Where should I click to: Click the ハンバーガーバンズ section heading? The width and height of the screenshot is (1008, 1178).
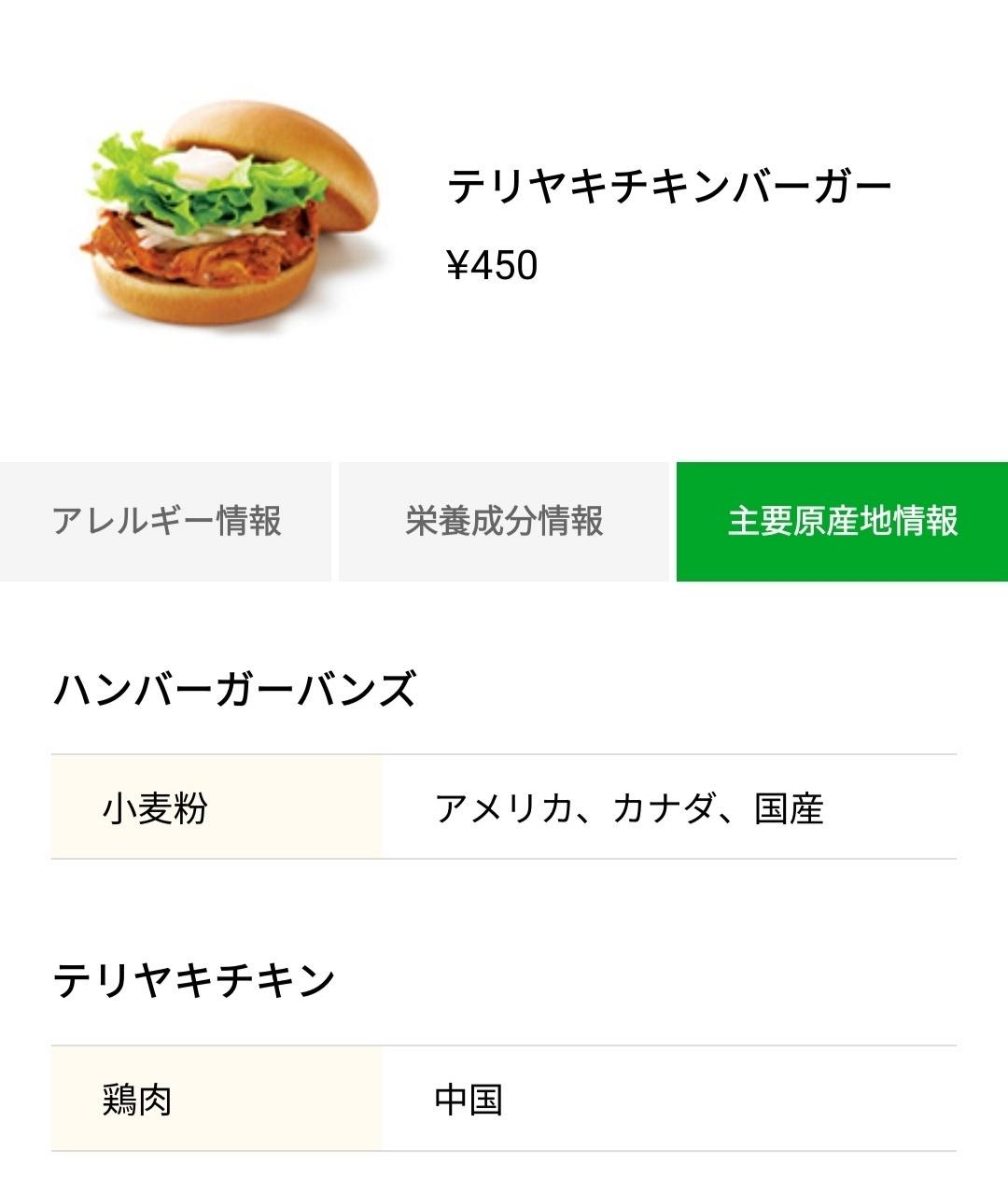[x=233, y=691]
